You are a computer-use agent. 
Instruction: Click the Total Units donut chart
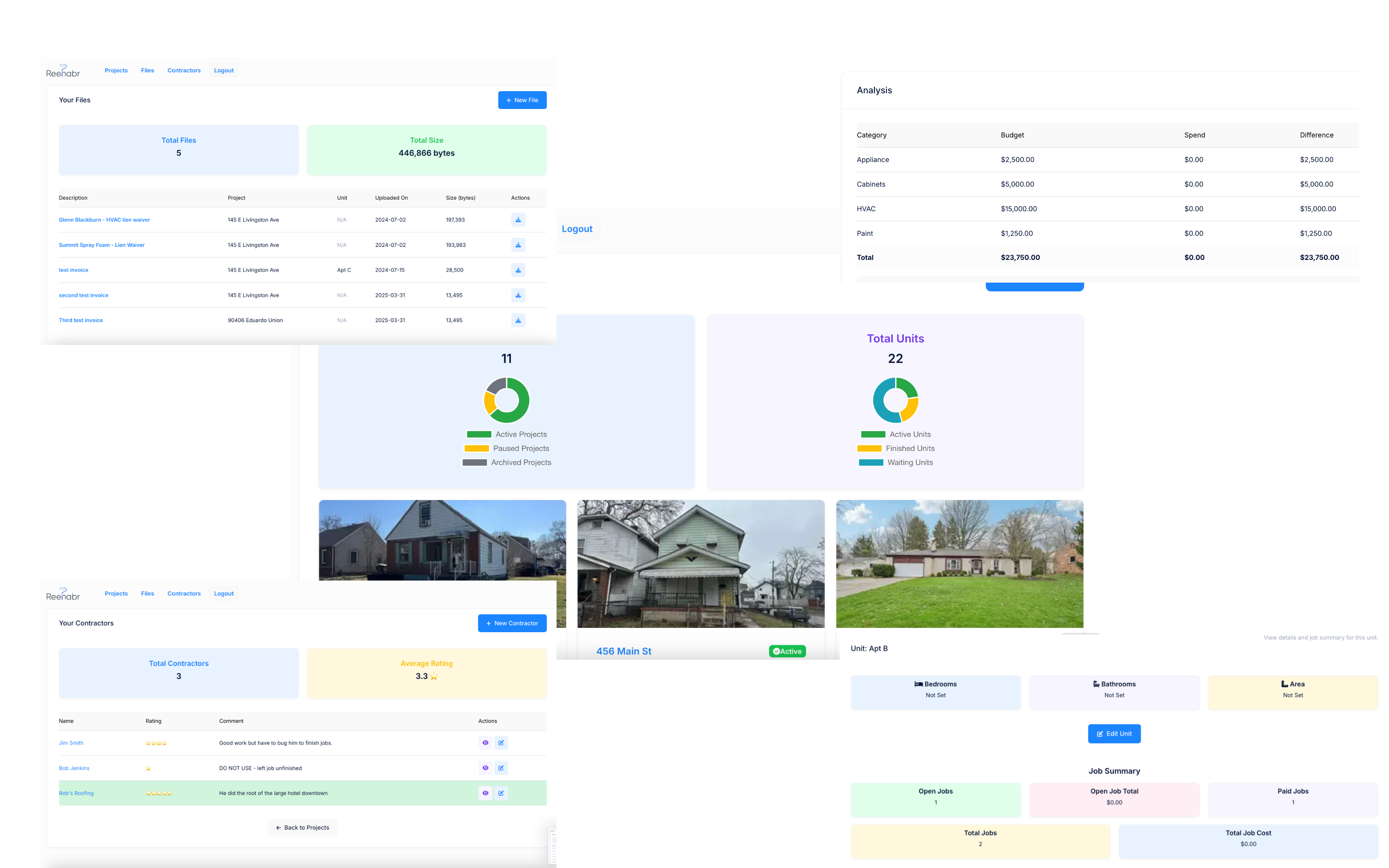point(896,400)
